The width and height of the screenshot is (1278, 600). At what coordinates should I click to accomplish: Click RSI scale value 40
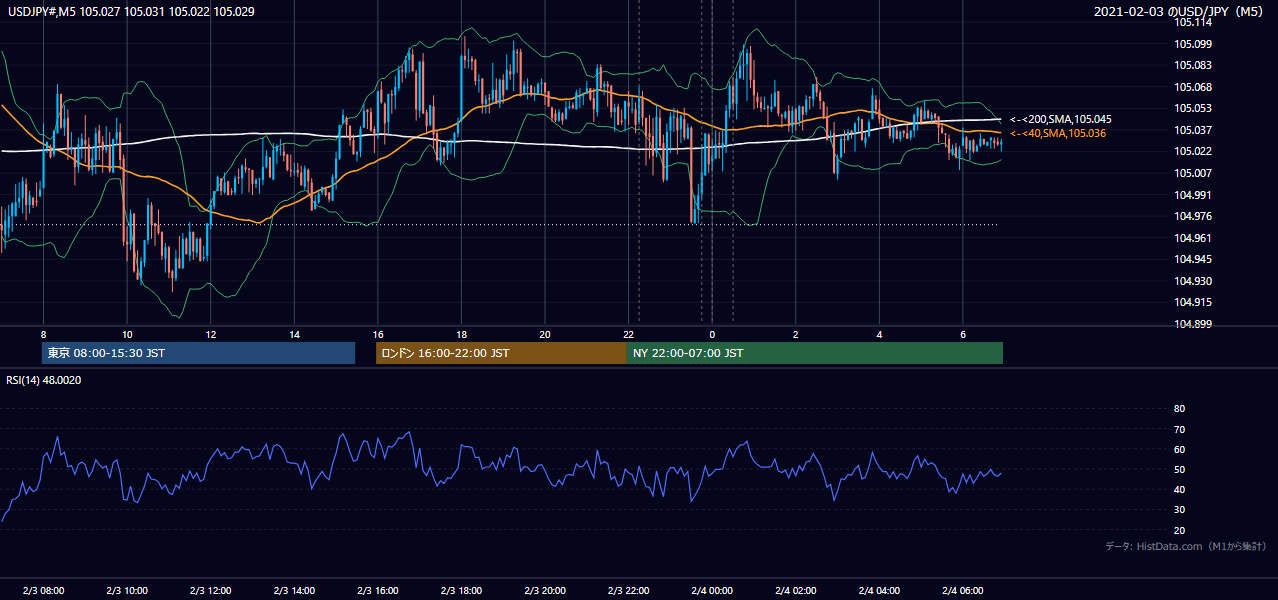coord(1179,490)
